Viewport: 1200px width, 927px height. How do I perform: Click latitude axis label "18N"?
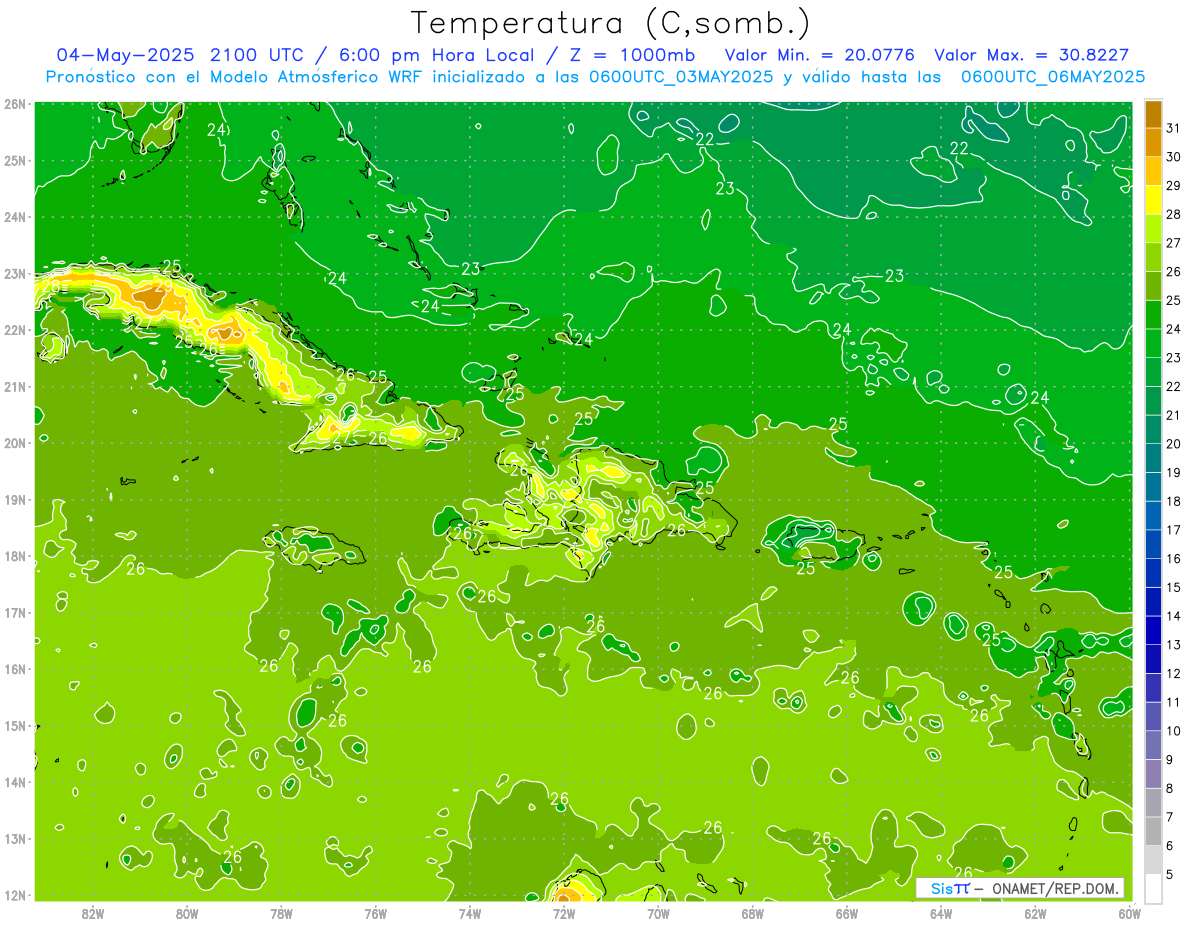tap(15, 556)
